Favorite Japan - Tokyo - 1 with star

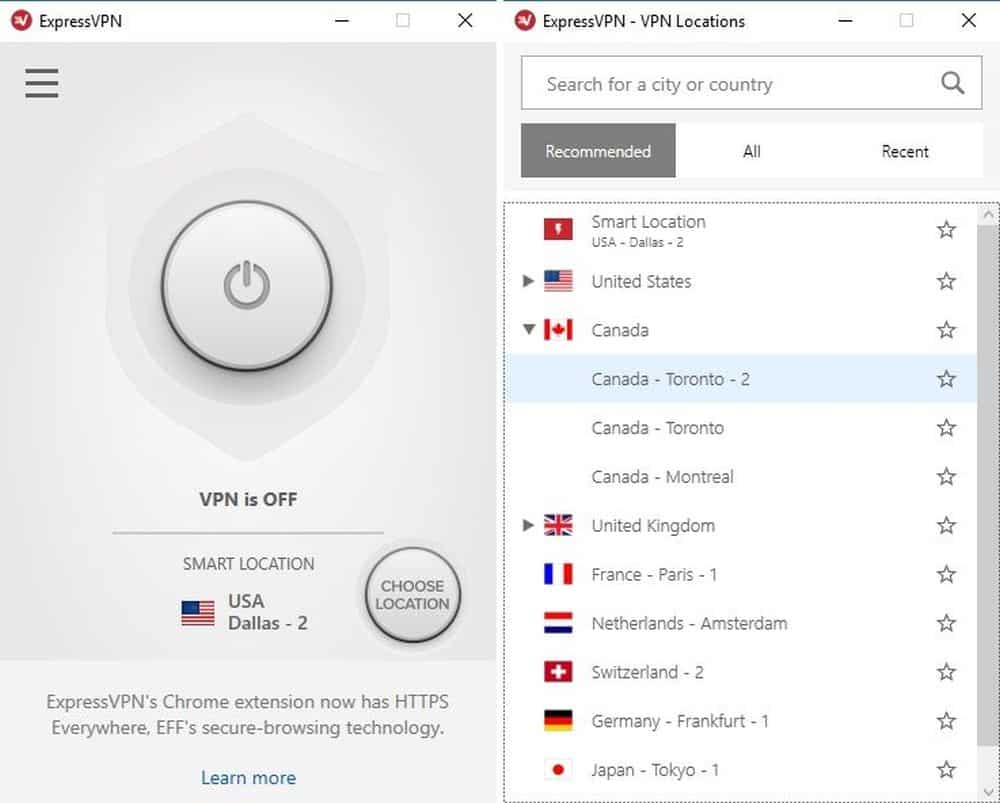tap(946, 770)
